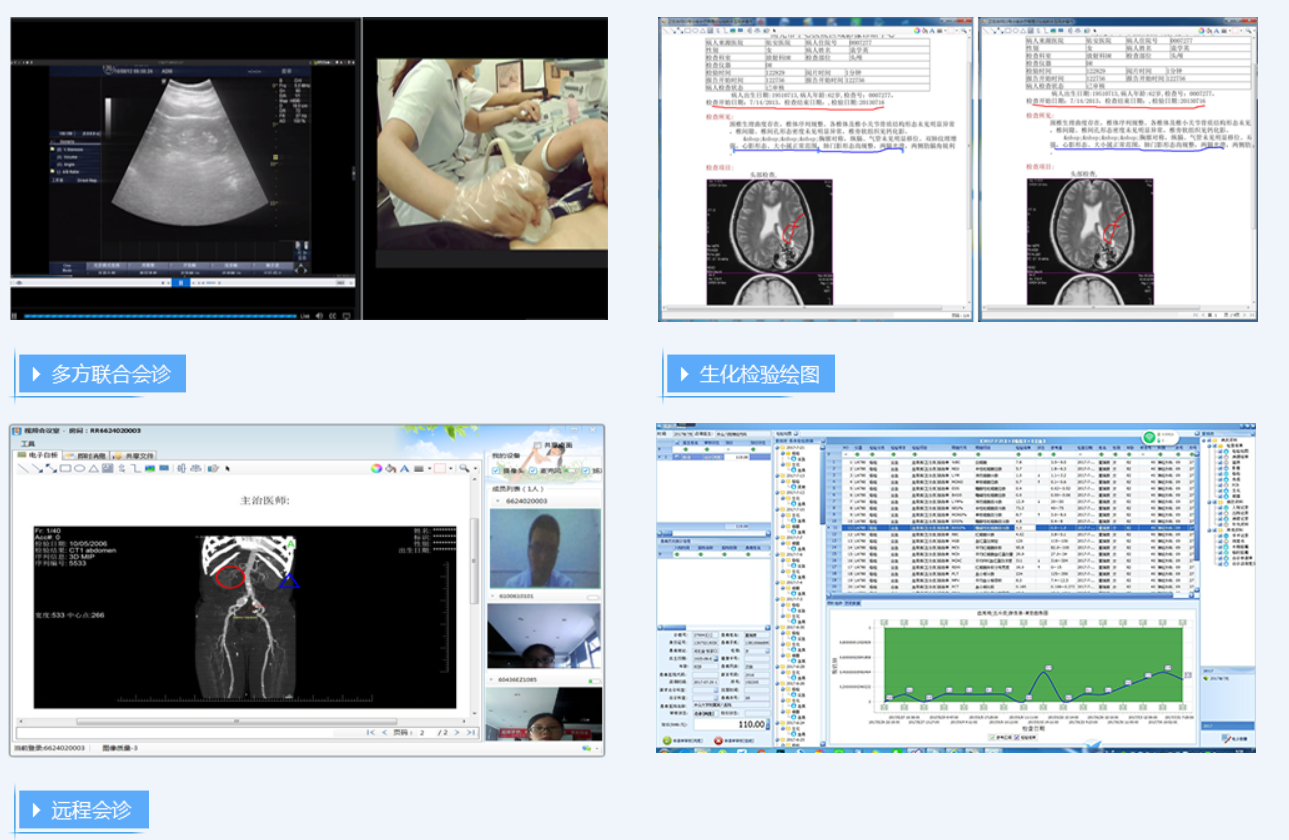Toggle first checkbox below chart legend

point(991,737)
